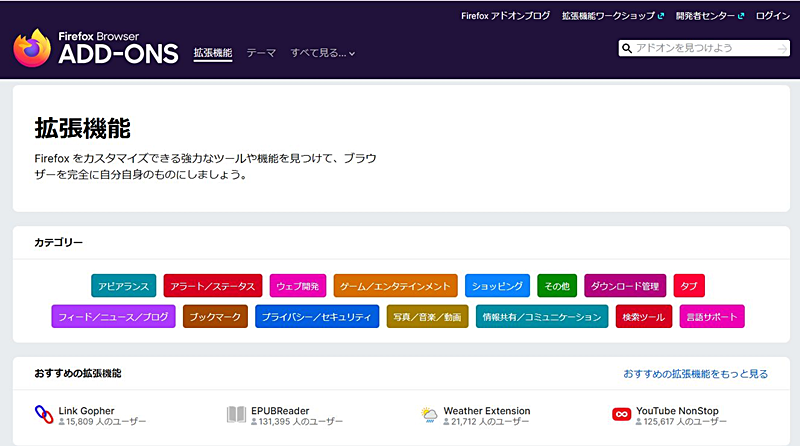Click the search magnifier icon
The width and height of the screenshot is (800, 446).
pyautogui.click(x=627, y=48)
